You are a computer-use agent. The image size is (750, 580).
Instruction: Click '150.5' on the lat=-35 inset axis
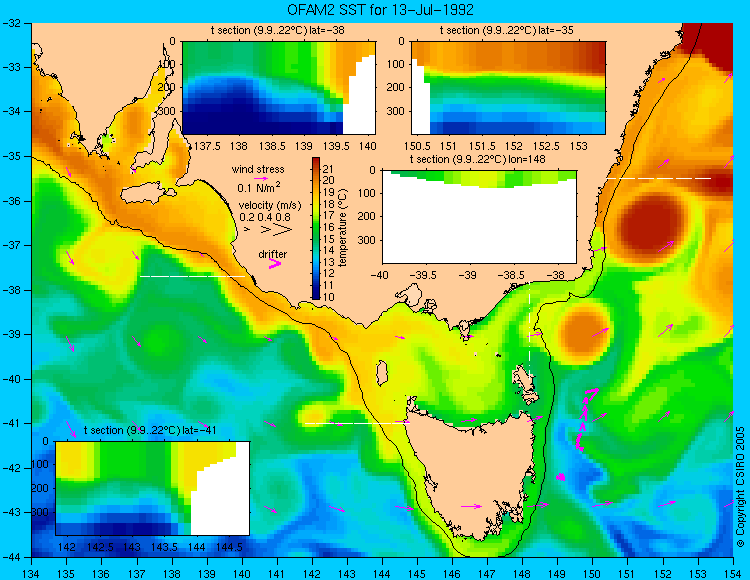point(420,146)
